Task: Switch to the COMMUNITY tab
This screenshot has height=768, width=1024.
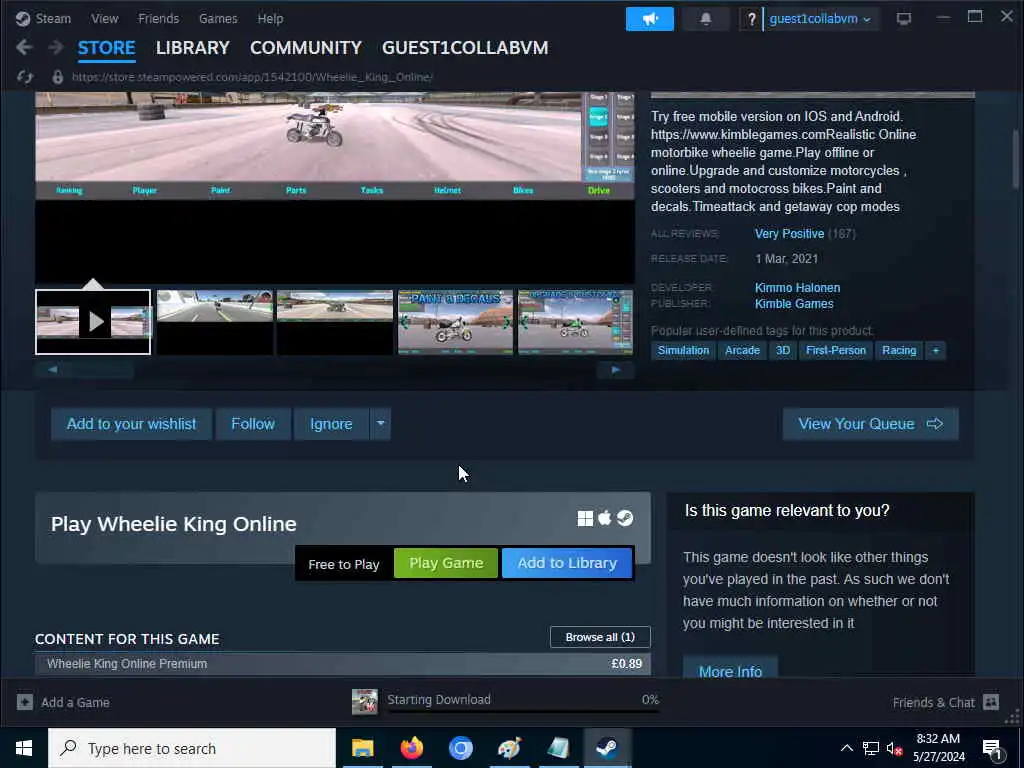Action: (x=306, y=48)
